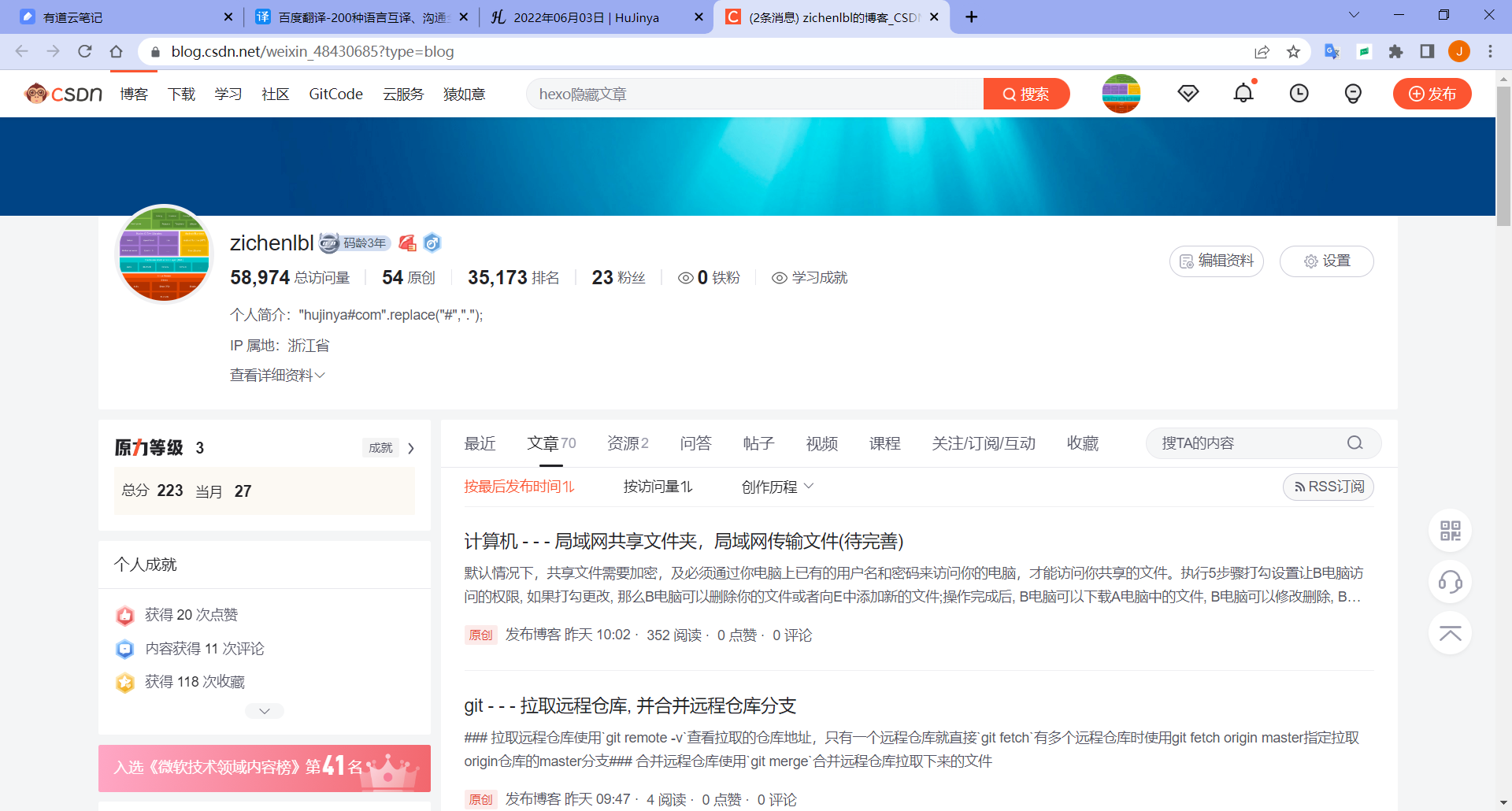Viewport: 1512px width, 811px height.
Task: Click the CSDN logo
Action: [x=63, y=94]
